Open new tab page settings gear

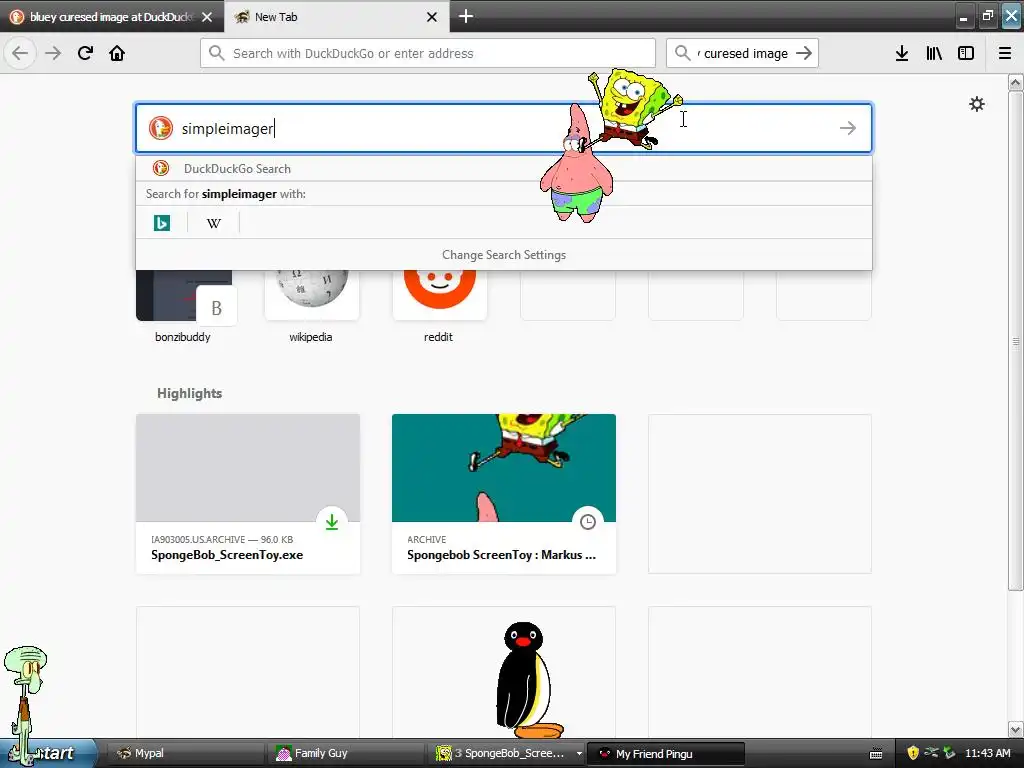pos(977,104)
